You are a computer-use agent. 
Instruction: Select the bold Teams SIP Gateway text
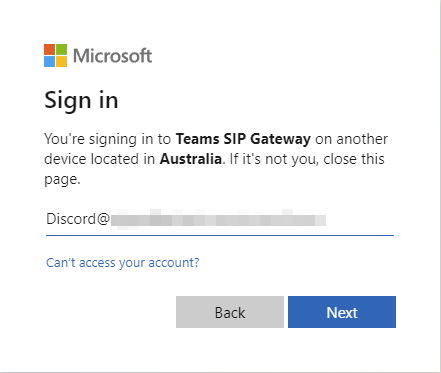point(243,139)
